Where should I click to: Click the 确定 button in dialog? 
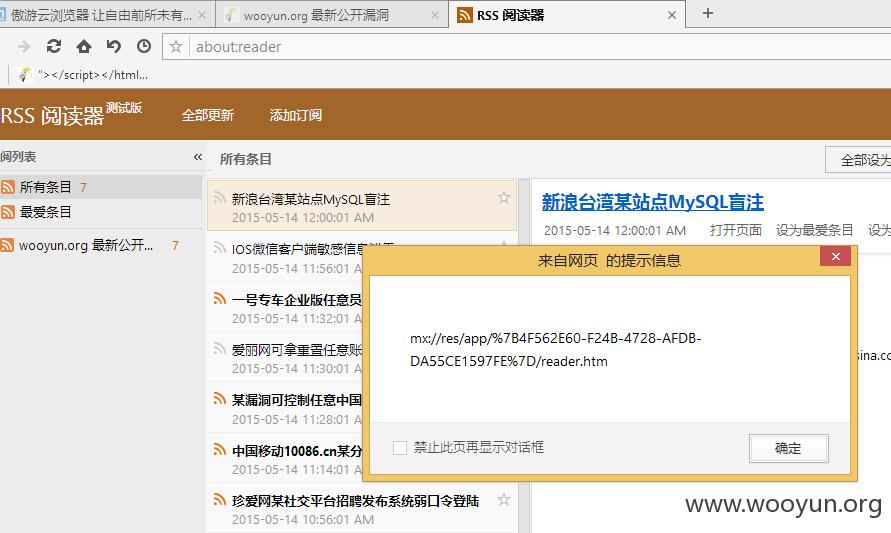[x=789, y=448]
